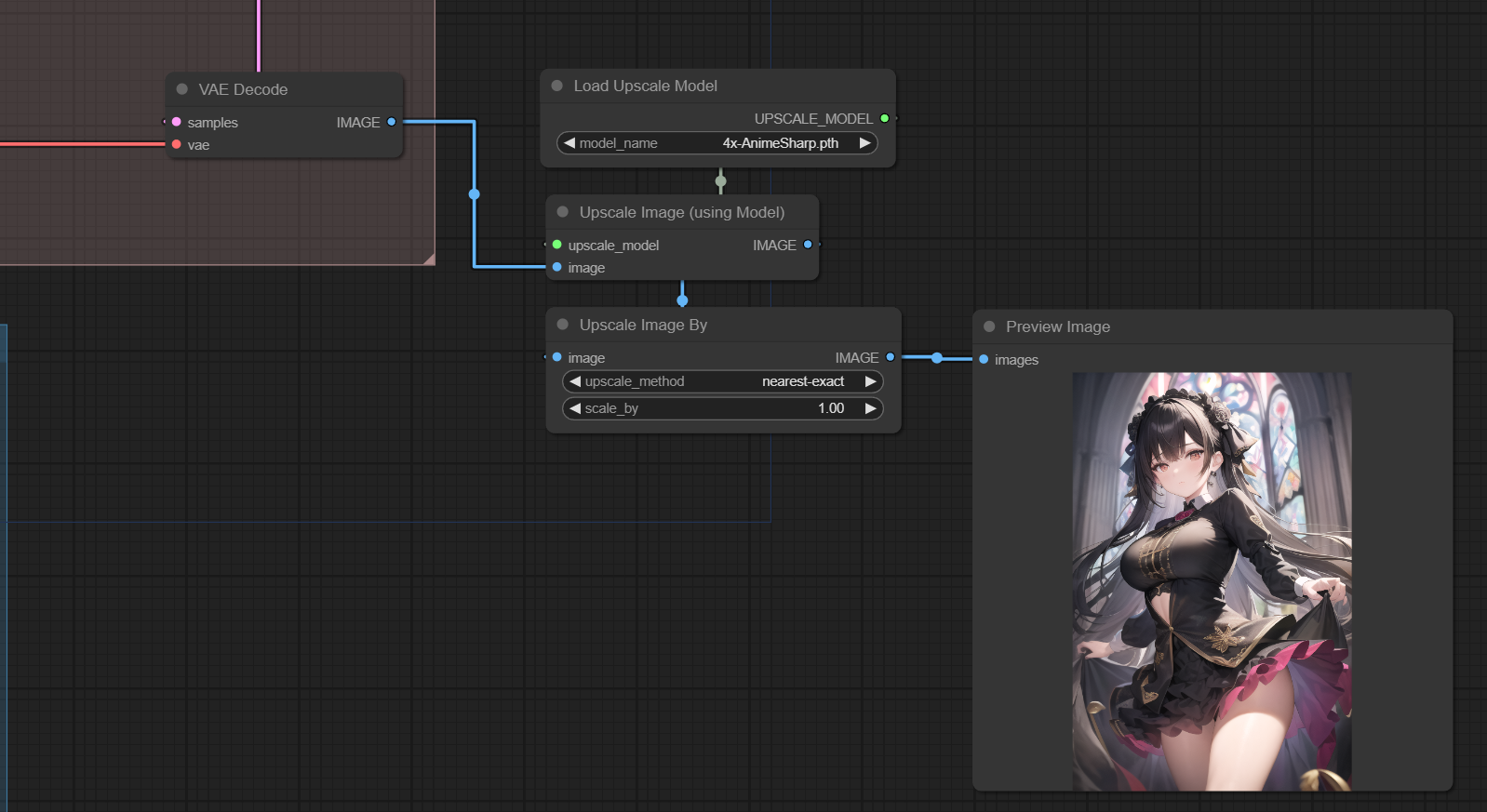
Task: Click the samples input socket on VAE Decode
Action: click(x=177, y=122)
